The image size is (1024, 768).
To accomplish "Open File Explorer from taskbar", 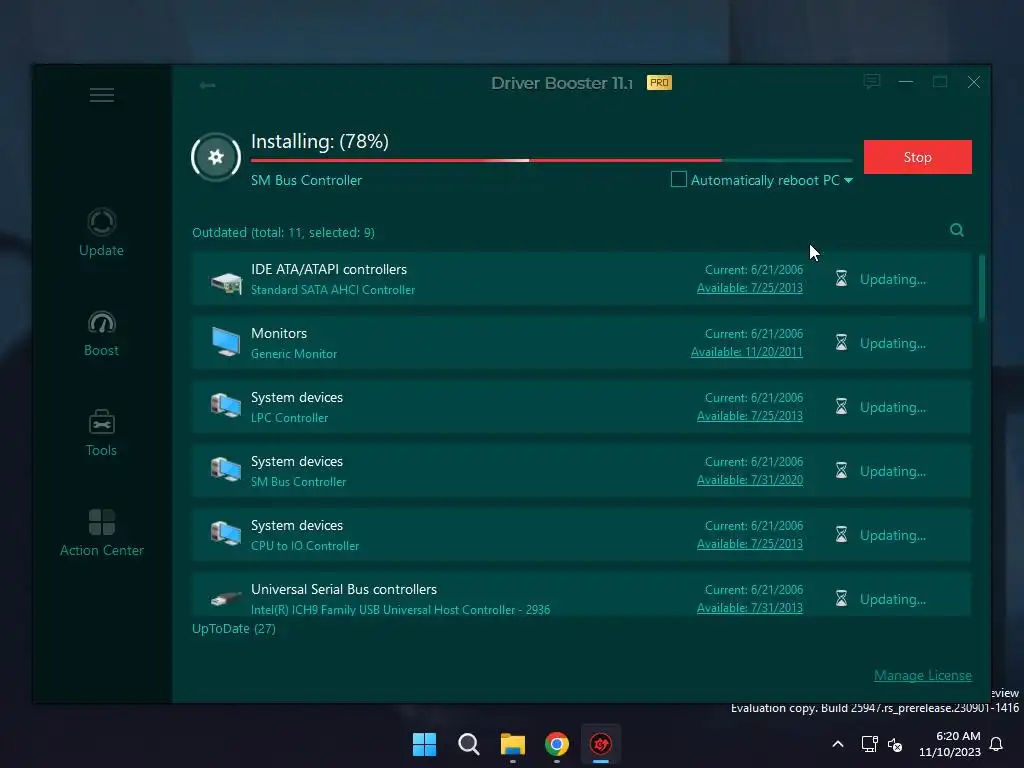I will pos(513,744).
